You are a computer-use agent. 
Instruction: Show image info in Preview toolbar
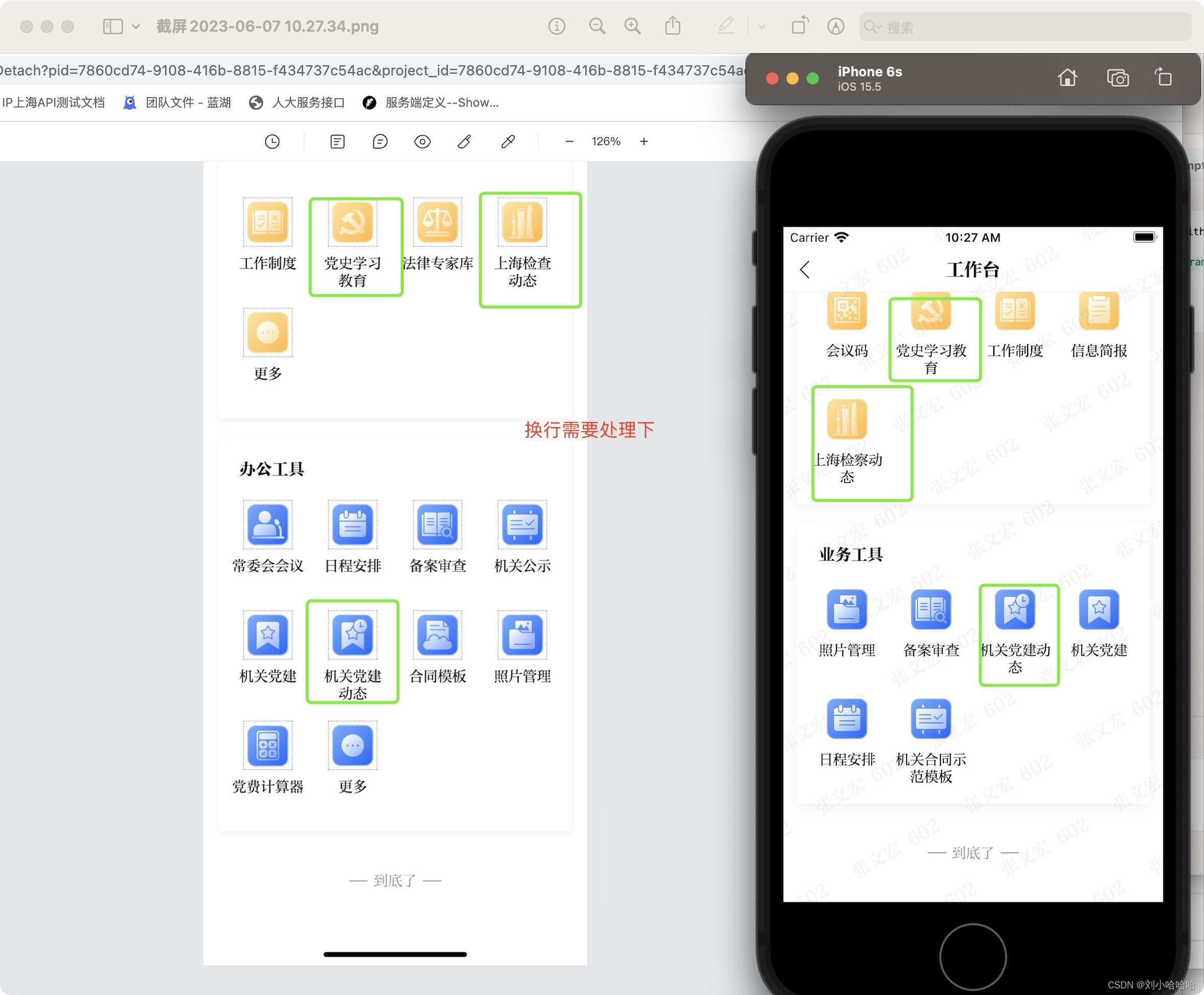point(556,27)
